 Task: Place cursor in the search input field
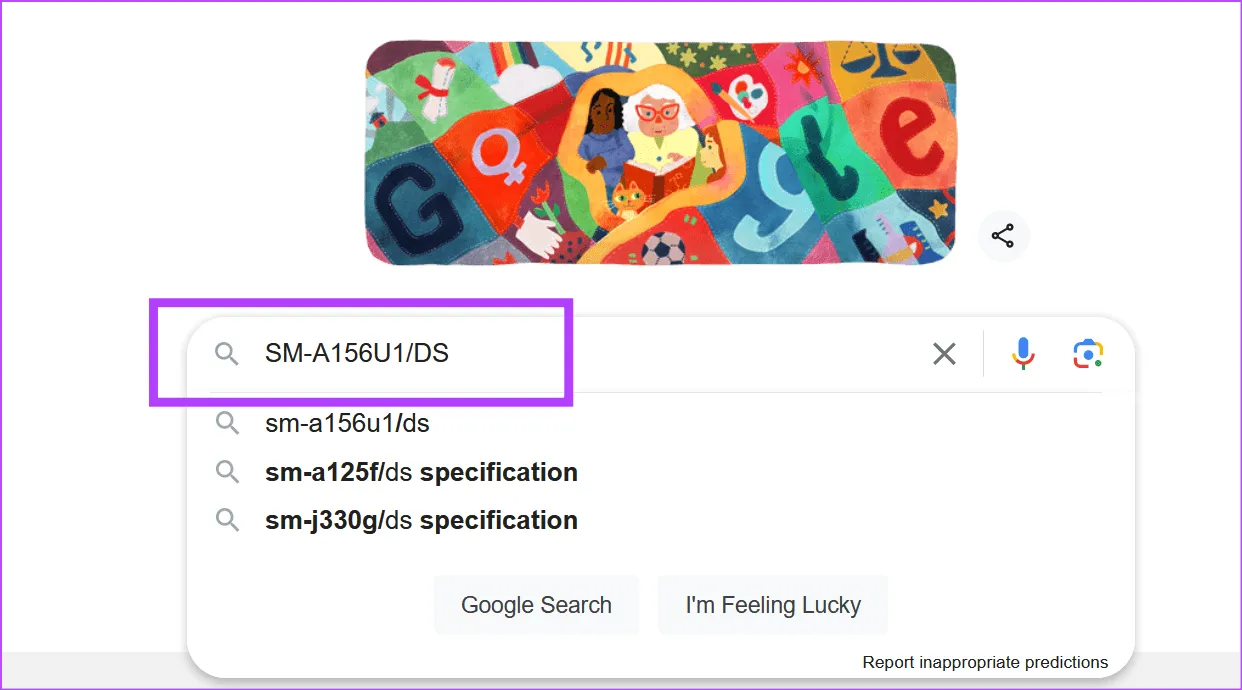[500, 353]
